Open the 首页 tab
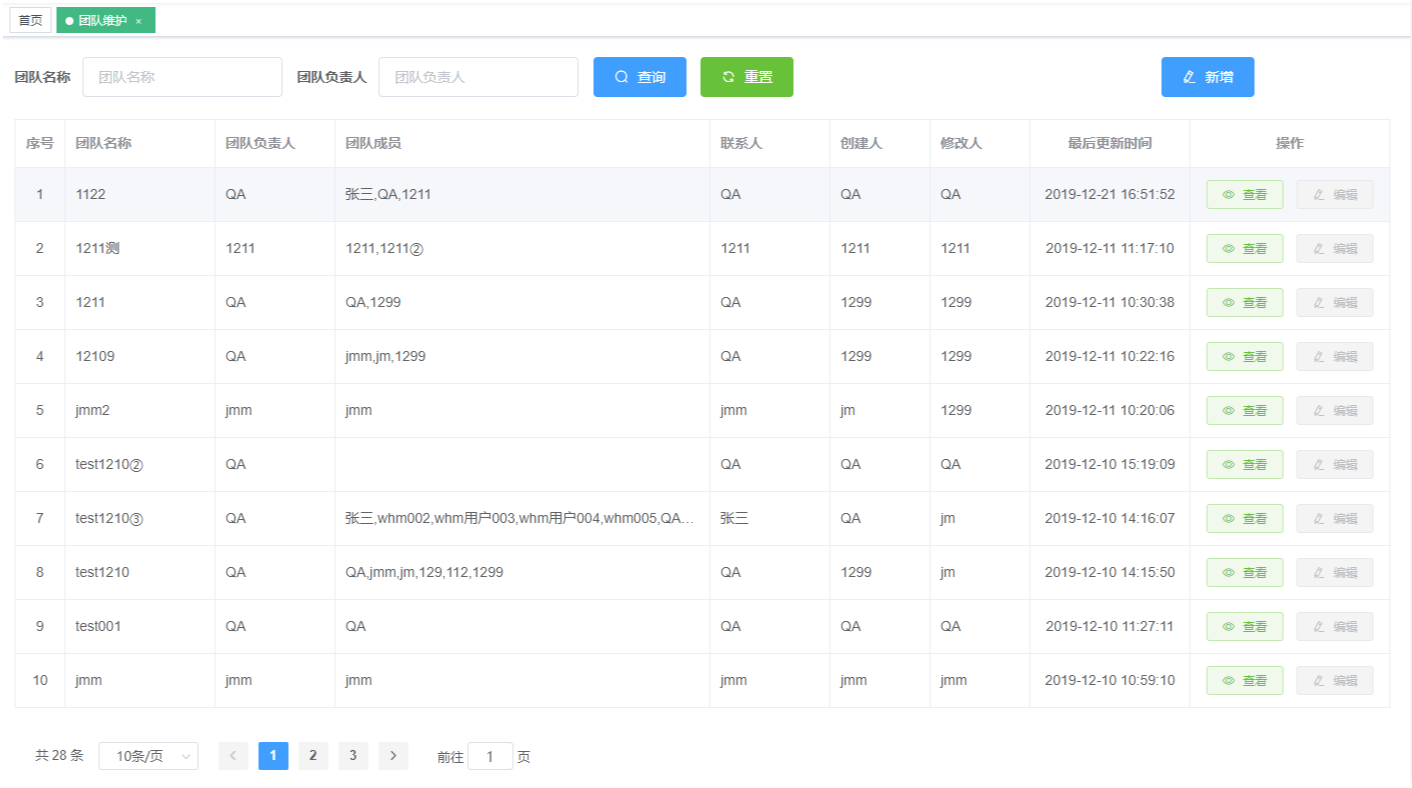 [x=31, y=20]
